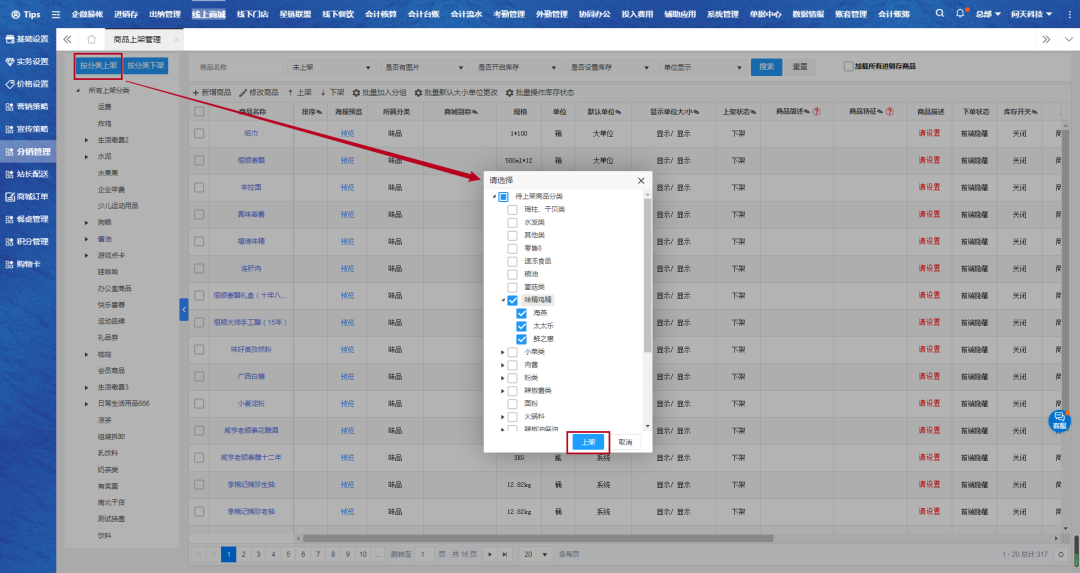Viewport: 1080px width, 573px height.
Task: Click 取消 to cancel the dialog
Action: pos(625,442)
